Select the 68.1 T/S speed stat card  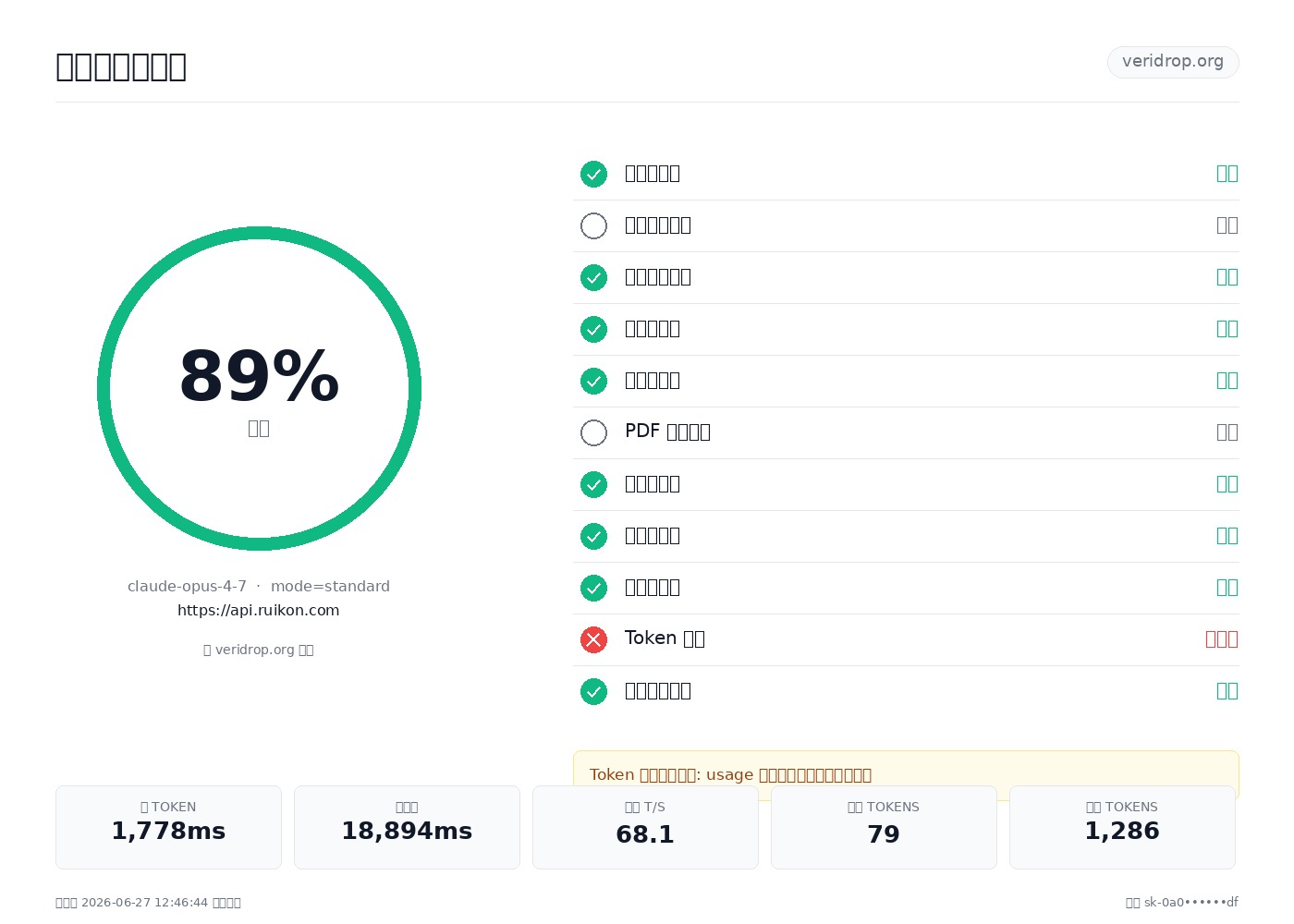pyautogui.click(x=645, y=827)
